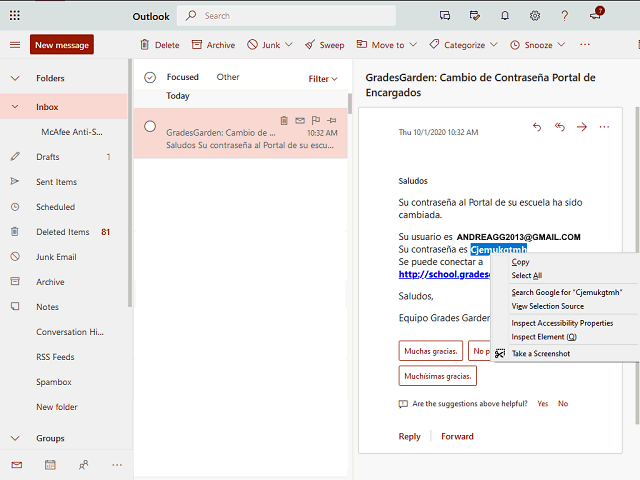Screen dimensions: 640x480
Task: Toggle the navigation pane hamburger menu
Action: pyautogui.click(x=15, y=44)
